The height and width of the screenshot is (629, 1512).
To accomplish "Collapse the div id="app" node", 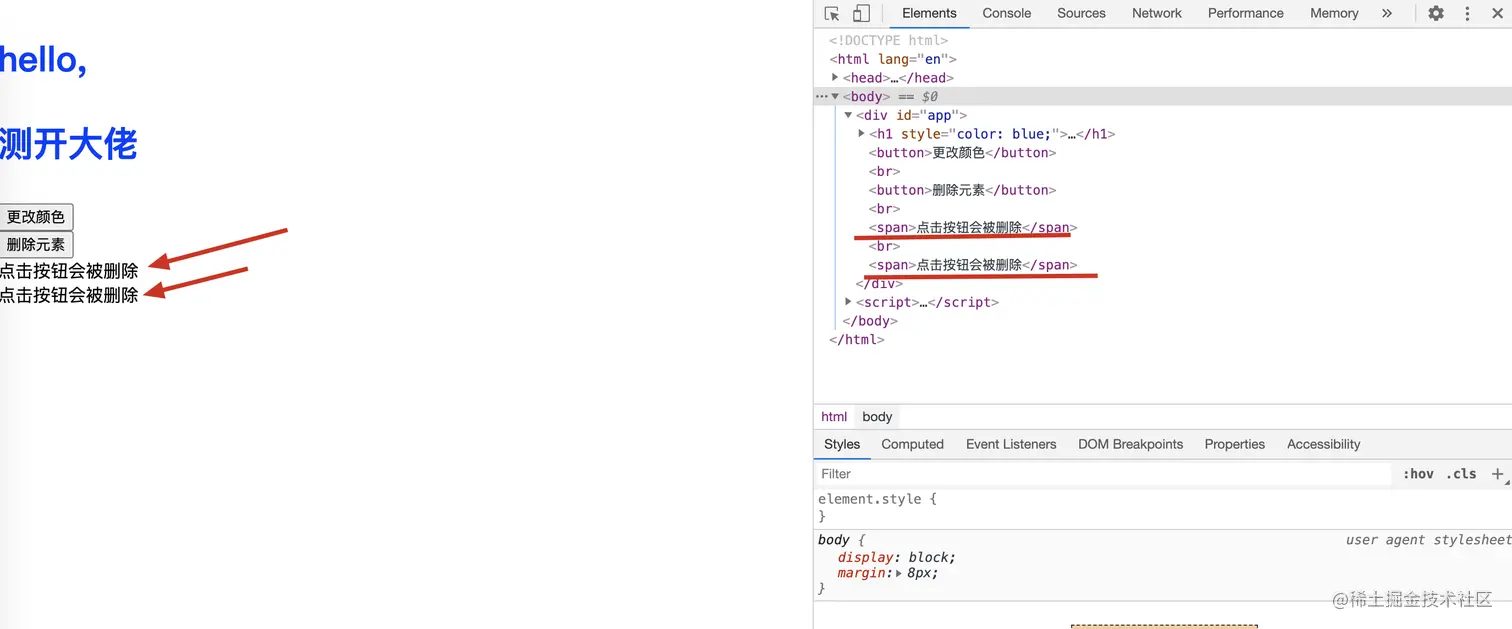I will 848,115.
